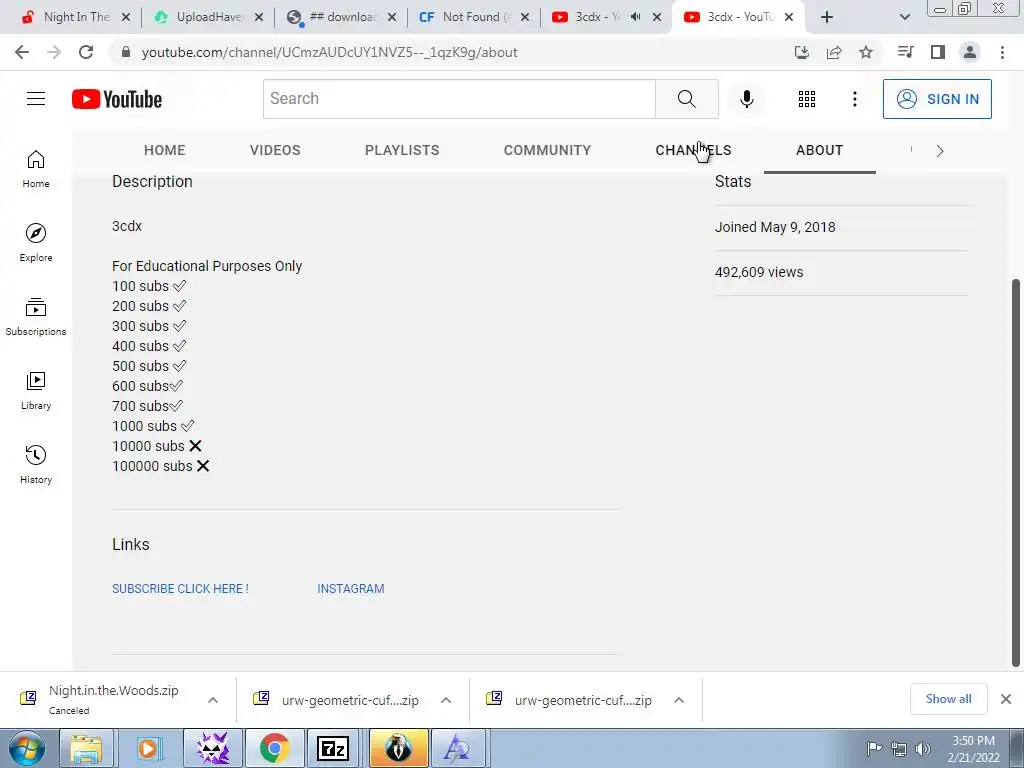1024x768 pixels.
Task: Expand options for first urw-geometric zip download
Action: click(x=446, y=700)
